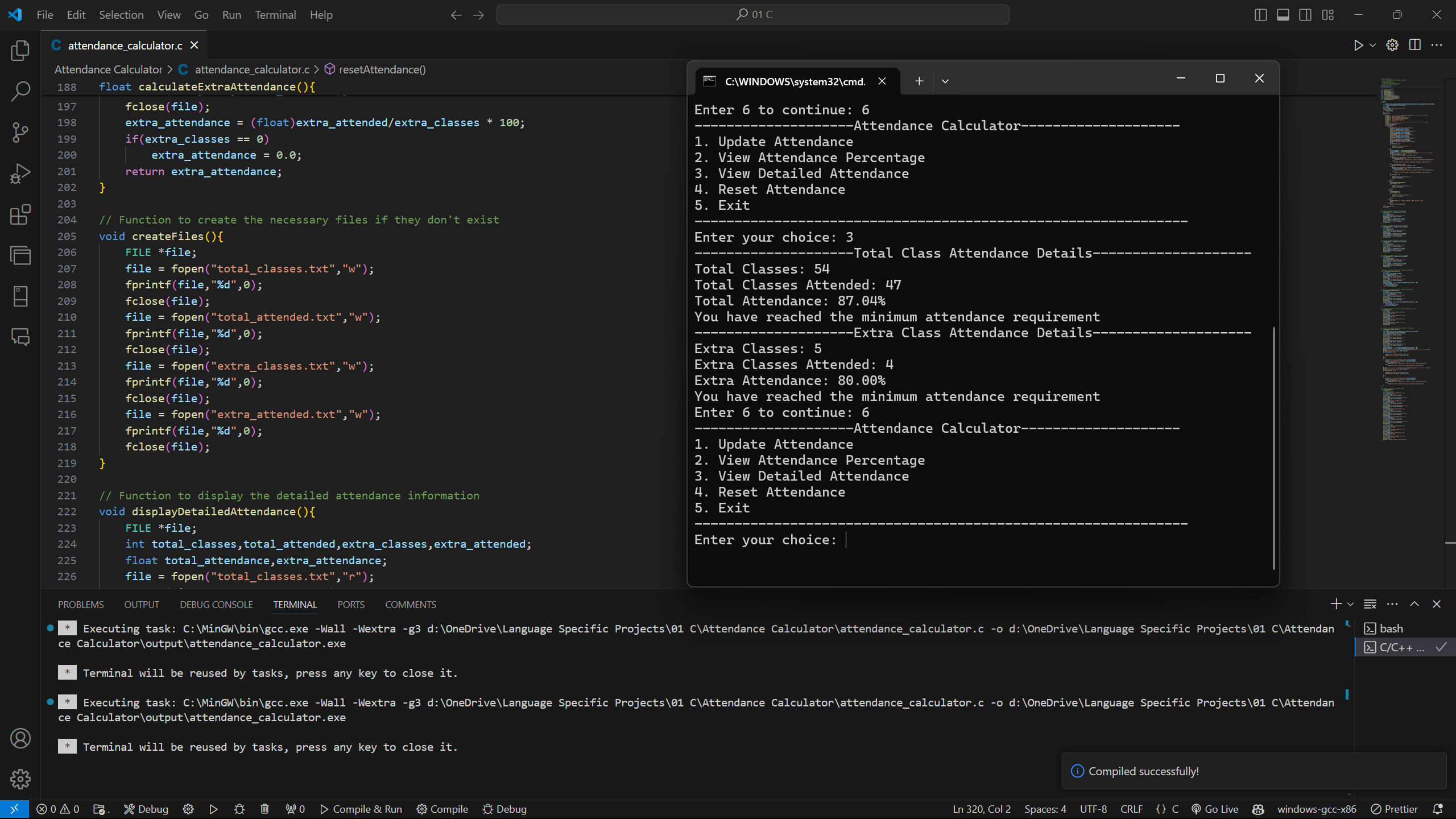Open the Extensions view

click(x=20, y=214)
